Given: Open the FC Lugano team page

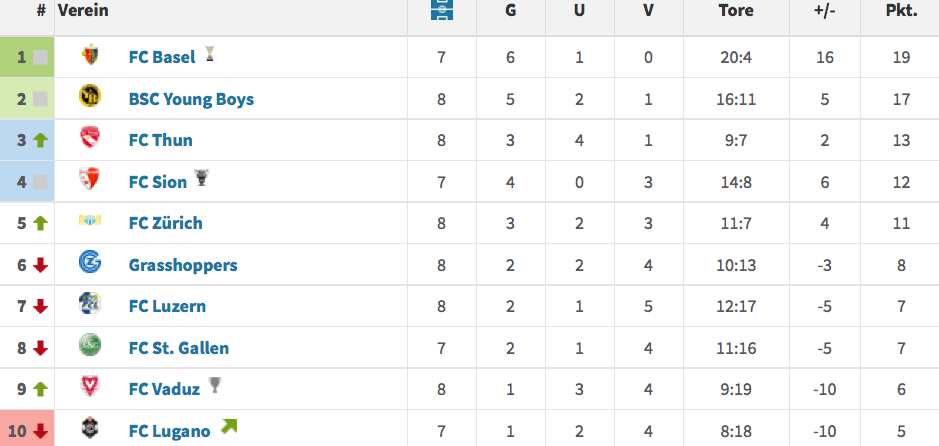Looking at the screenshot, I should (169, 431).
